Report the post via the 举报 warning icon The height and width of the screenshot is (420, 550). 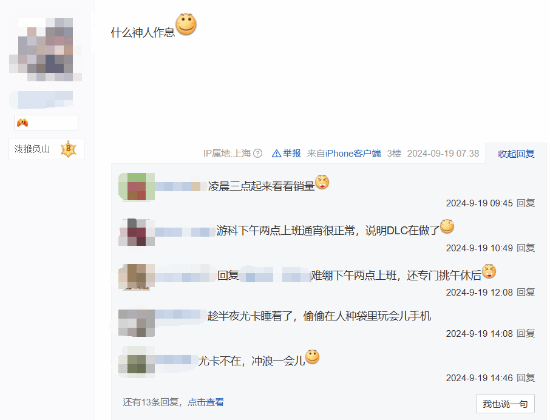(x=276, y=153)
